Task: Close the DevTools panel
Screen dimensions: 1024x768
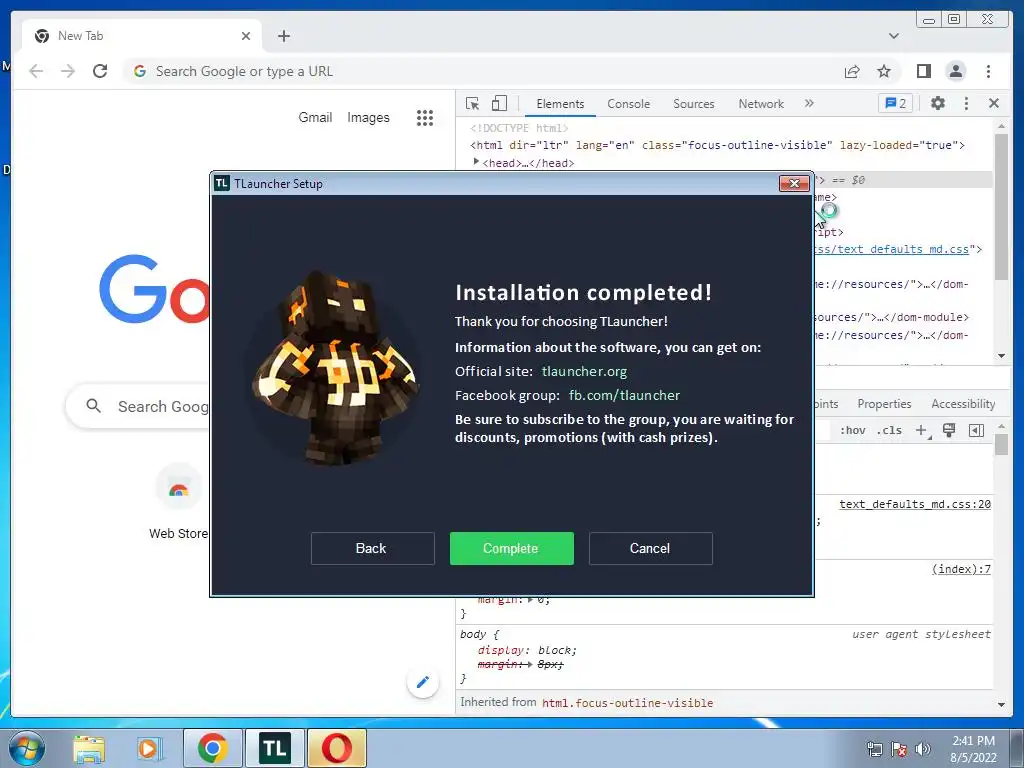Action: tap(994, 103)
